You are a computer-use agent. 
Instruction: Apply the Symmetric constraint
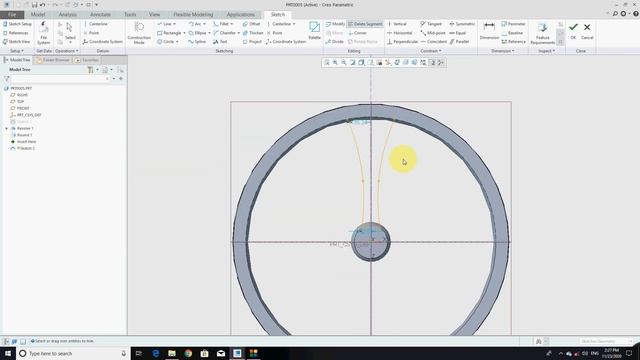click(462, 24)
